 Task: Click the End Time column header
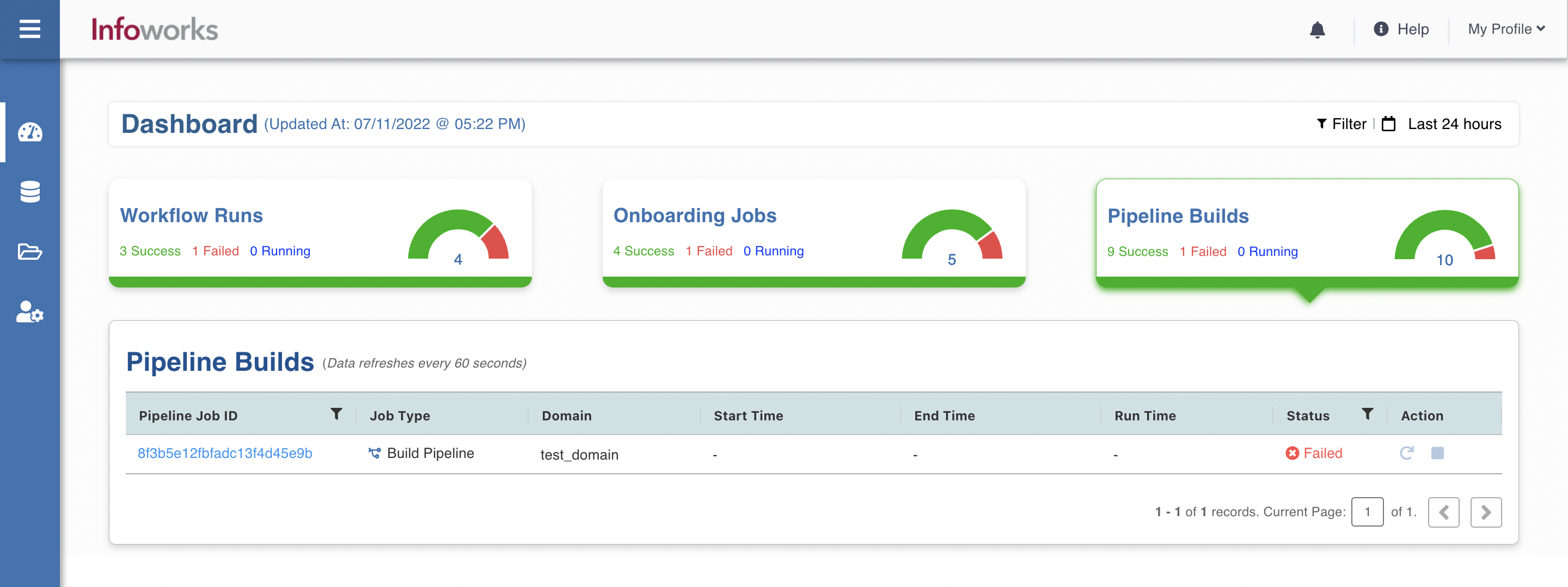(944, 415)
